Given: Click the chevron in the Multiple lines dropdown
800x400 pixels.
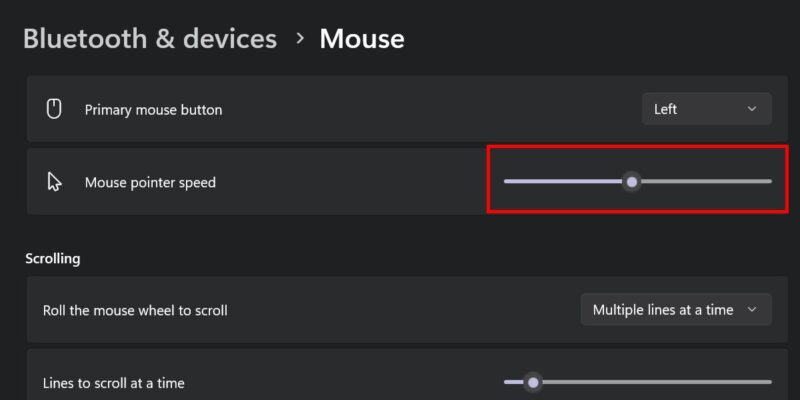Looking at the screenshot, I should pos(752,310).
